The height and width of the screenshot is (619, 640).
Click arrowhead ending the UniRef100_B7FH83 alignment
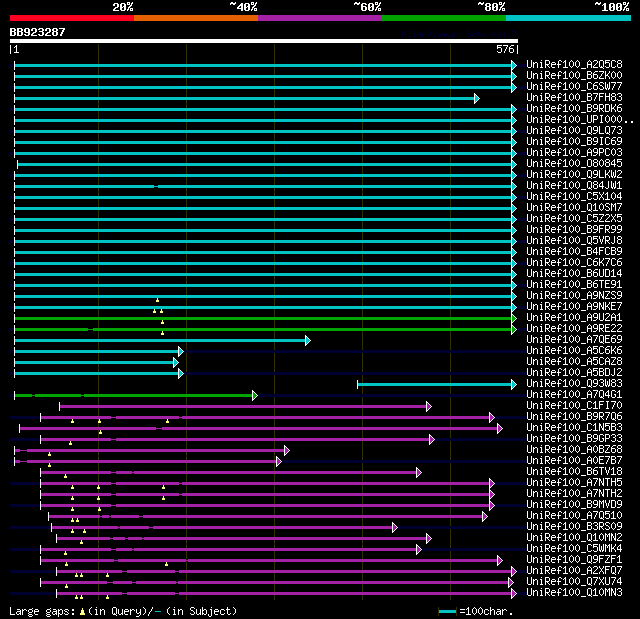[x=477, y=98]
